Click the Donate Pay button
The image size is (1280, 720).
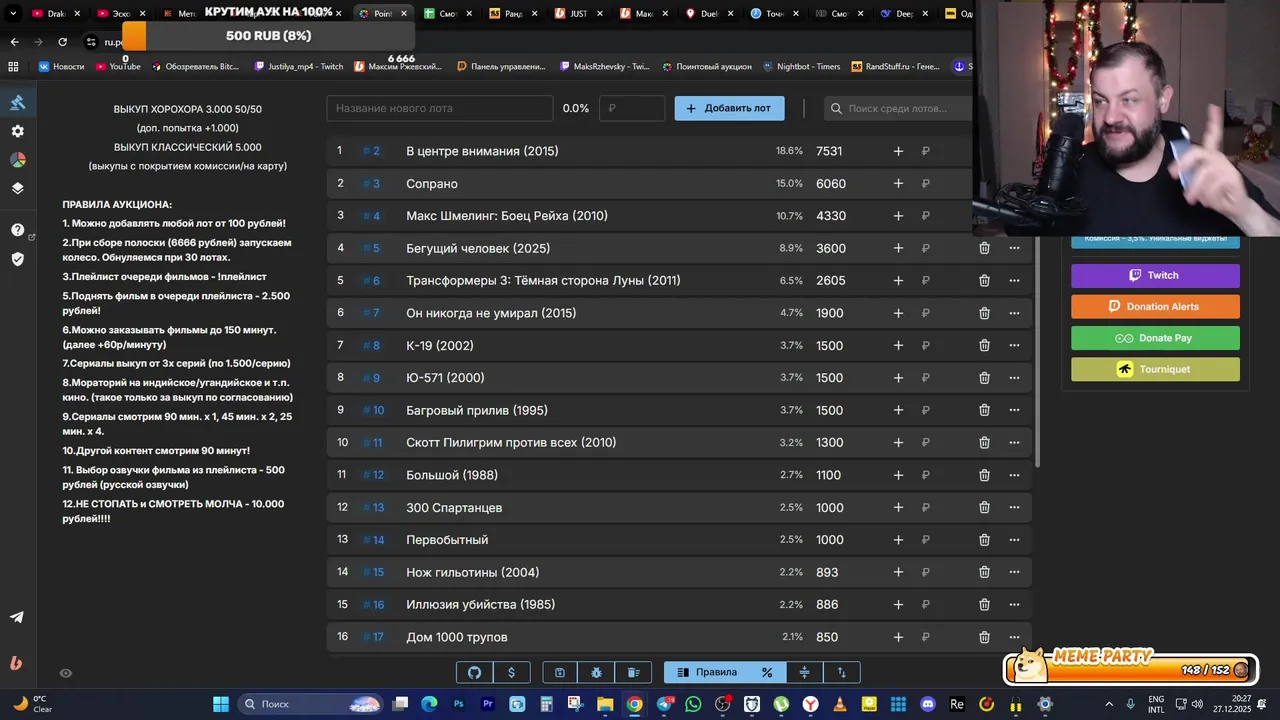[x=1155, y=338]
